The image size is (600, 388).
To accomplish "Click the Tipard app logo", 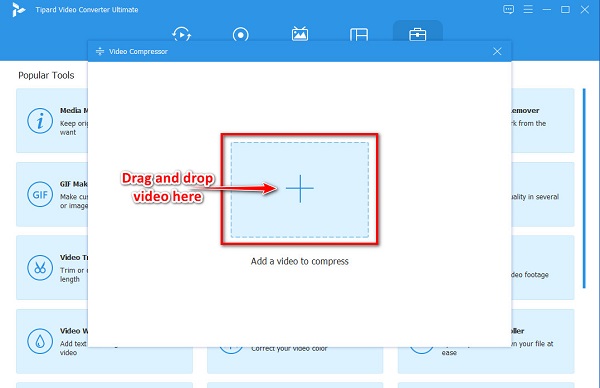I will pos(18,10).
